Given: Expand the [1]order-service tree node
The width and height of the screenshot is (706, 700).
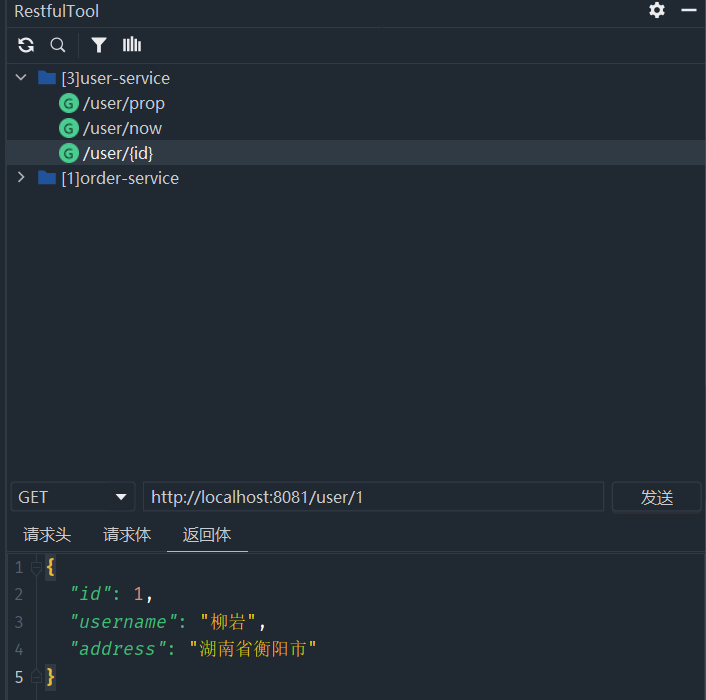Looking at the screenshot, I should pyautogui.click(x=21, y=178).
